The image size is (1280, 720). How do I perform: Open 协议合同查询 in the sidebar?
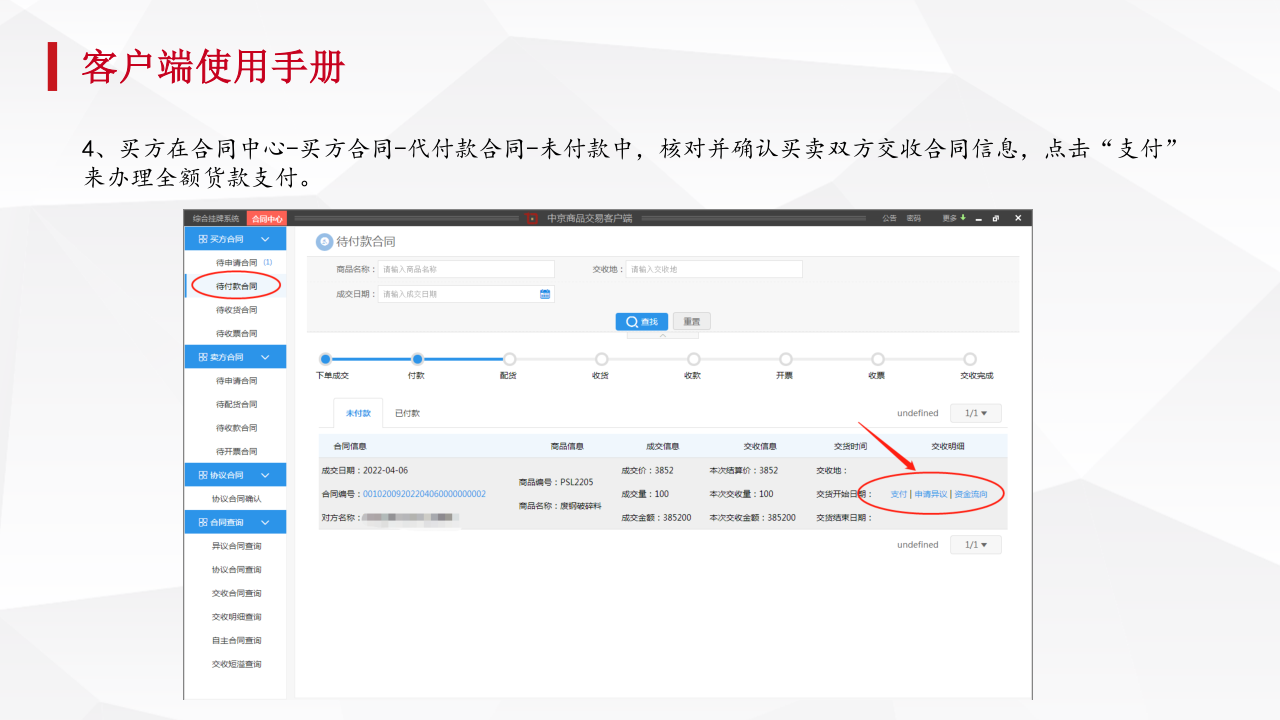click(x=236, y=569)
